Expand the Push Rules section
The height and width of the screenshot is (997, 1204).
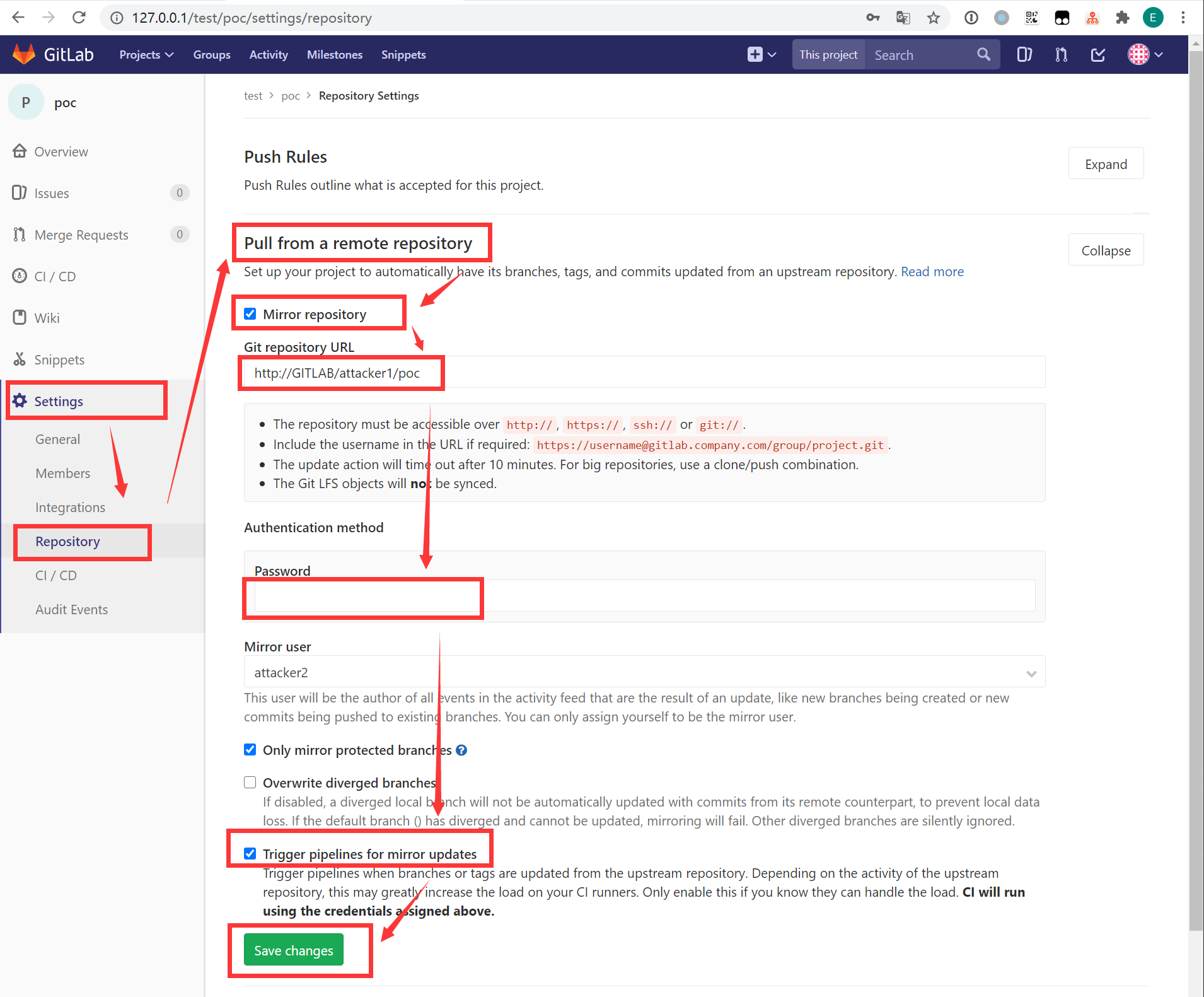1106,164
